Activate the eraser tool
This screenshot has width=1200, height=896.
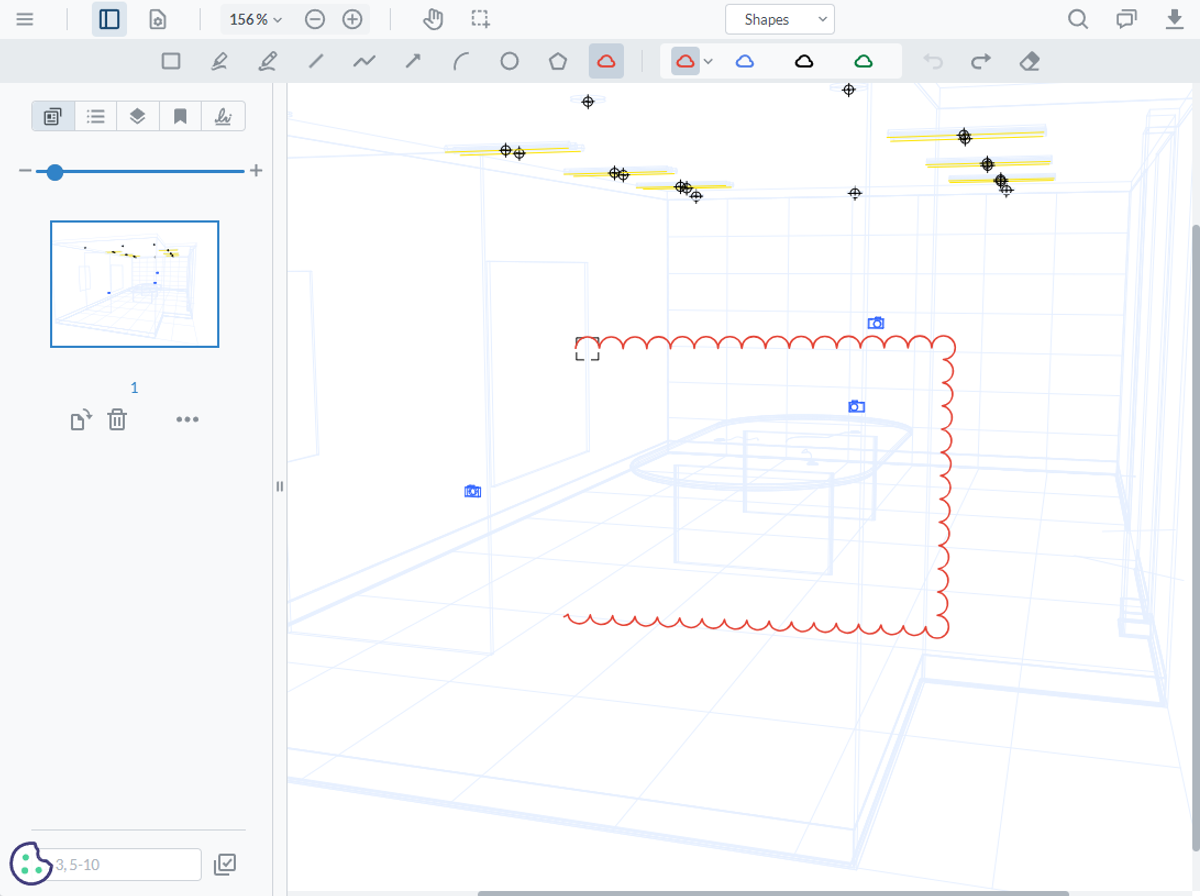pos(1030,61)
